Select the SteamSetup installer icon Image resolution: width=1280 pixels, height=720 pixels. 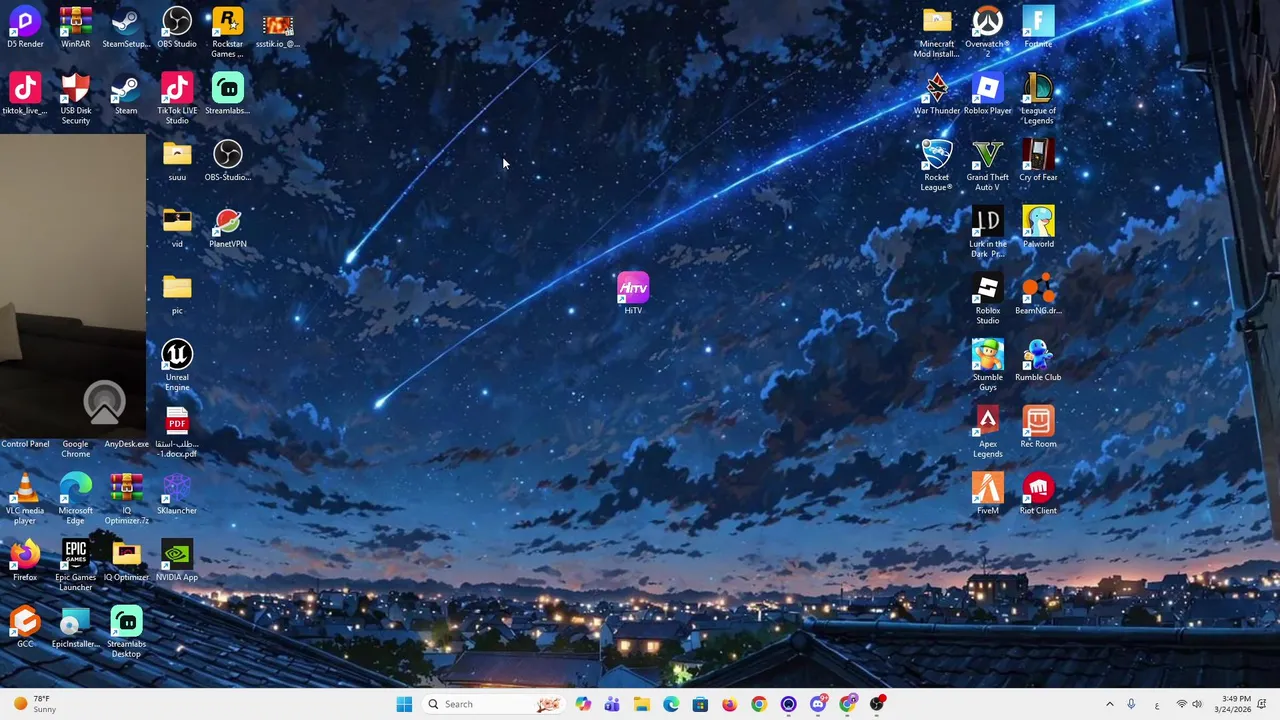pos(126,29)
